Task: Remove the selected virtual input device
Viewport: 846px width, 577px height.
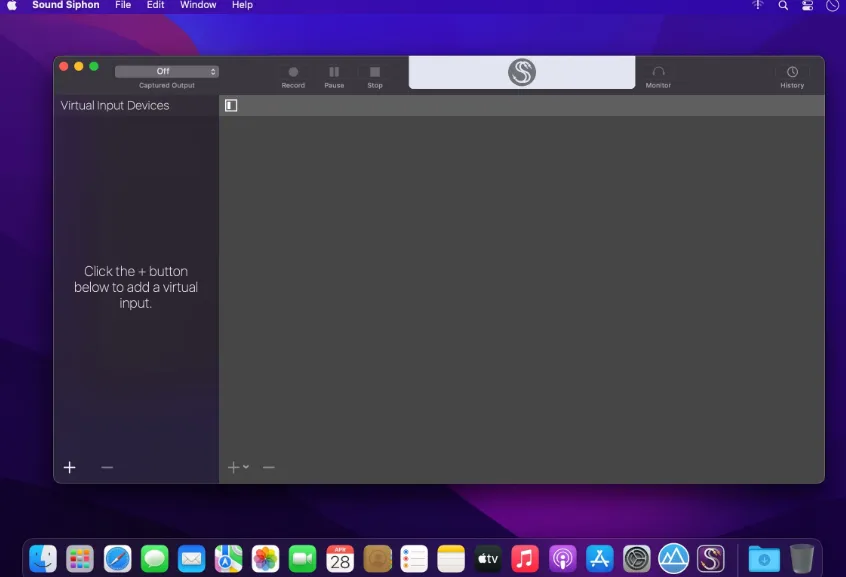Action: click(107, 467)
